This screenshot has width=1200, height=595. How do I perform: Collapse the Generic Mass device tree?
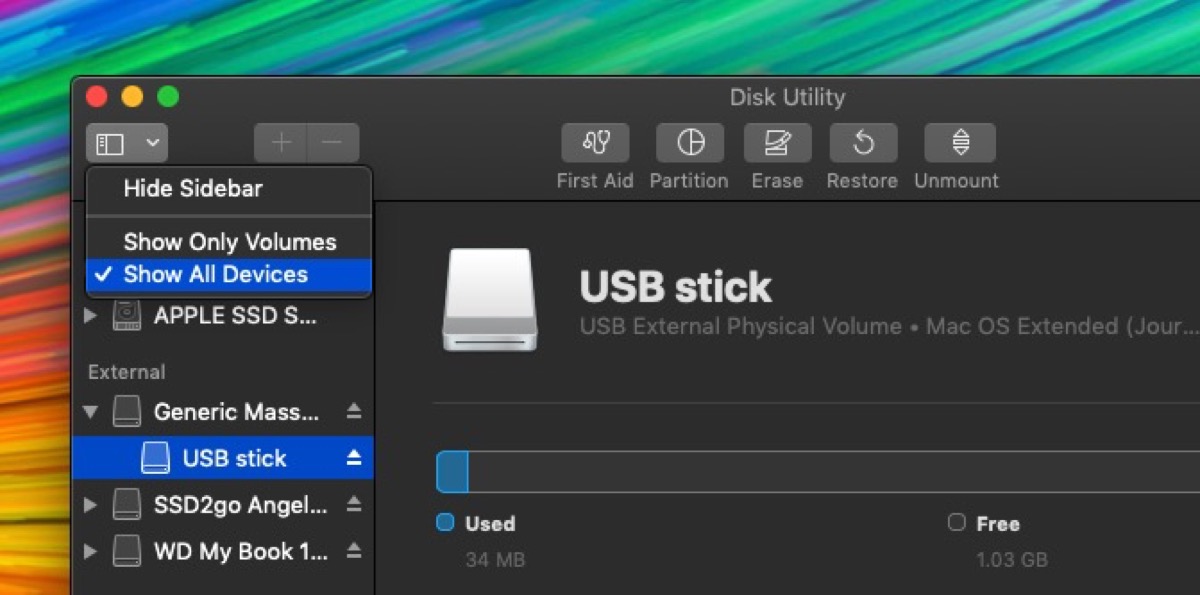tap(92, 411)
